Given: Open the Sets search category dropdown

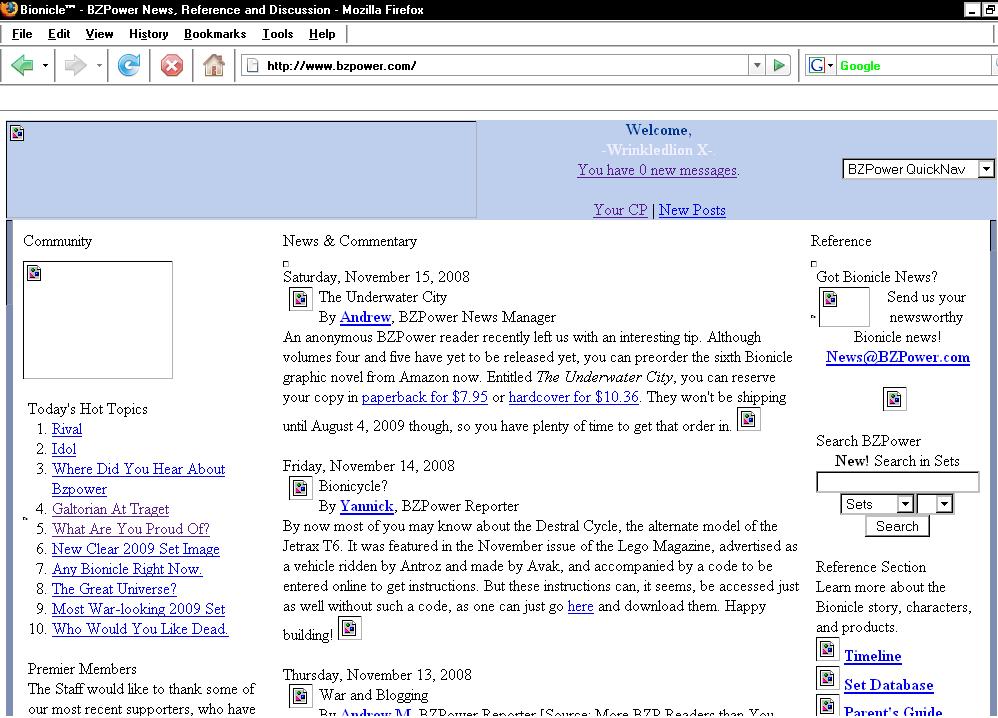Looking at the screenshot, I should point(878,504).
